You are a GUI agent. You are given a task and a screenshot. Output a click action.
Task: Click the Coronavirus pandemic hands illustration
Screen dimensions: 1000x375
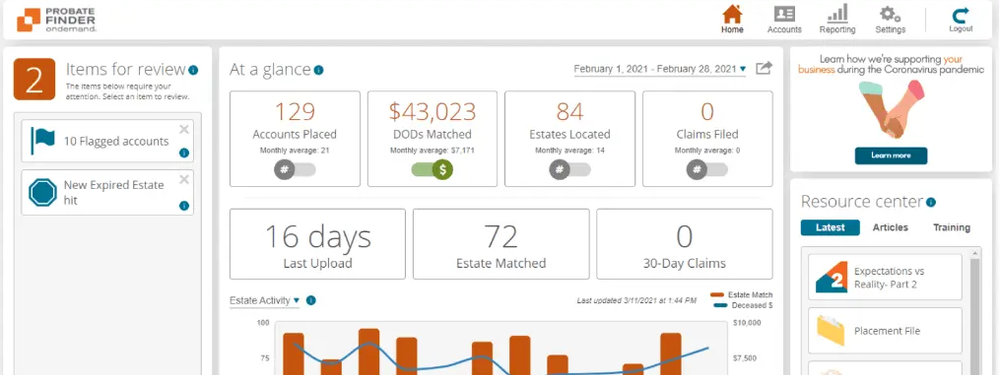[892, 109]
